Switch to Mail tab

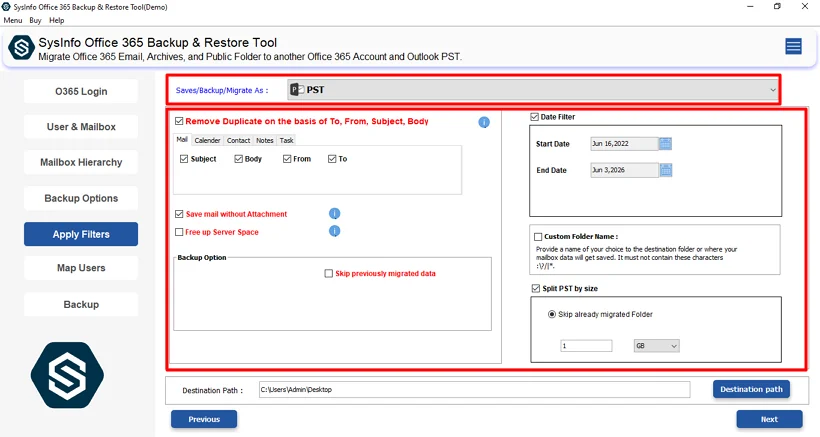coord(182,140)
